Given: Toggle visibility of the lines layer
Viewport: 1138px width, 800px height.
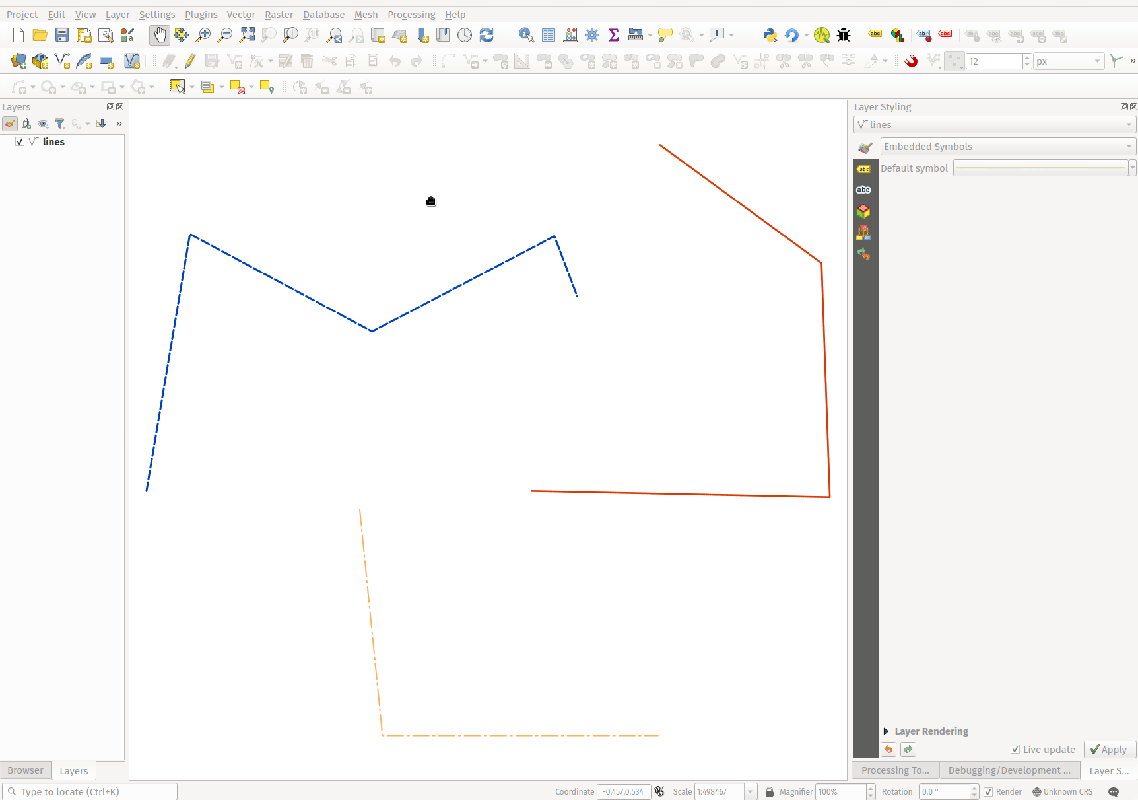Looking at the screenshot, I should pyautogui.click(x=19, y=142).
